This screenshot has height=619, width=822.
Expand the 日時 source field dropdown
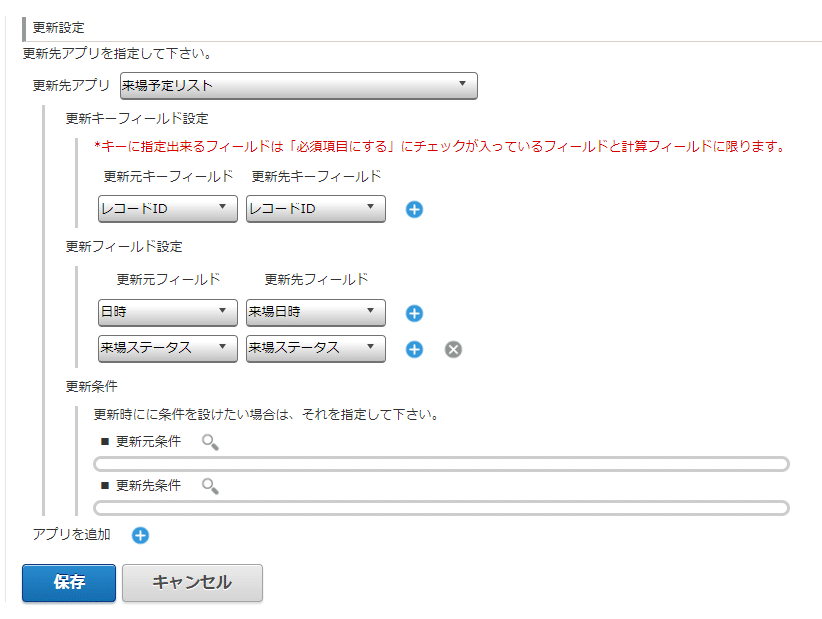click(168, 312)
